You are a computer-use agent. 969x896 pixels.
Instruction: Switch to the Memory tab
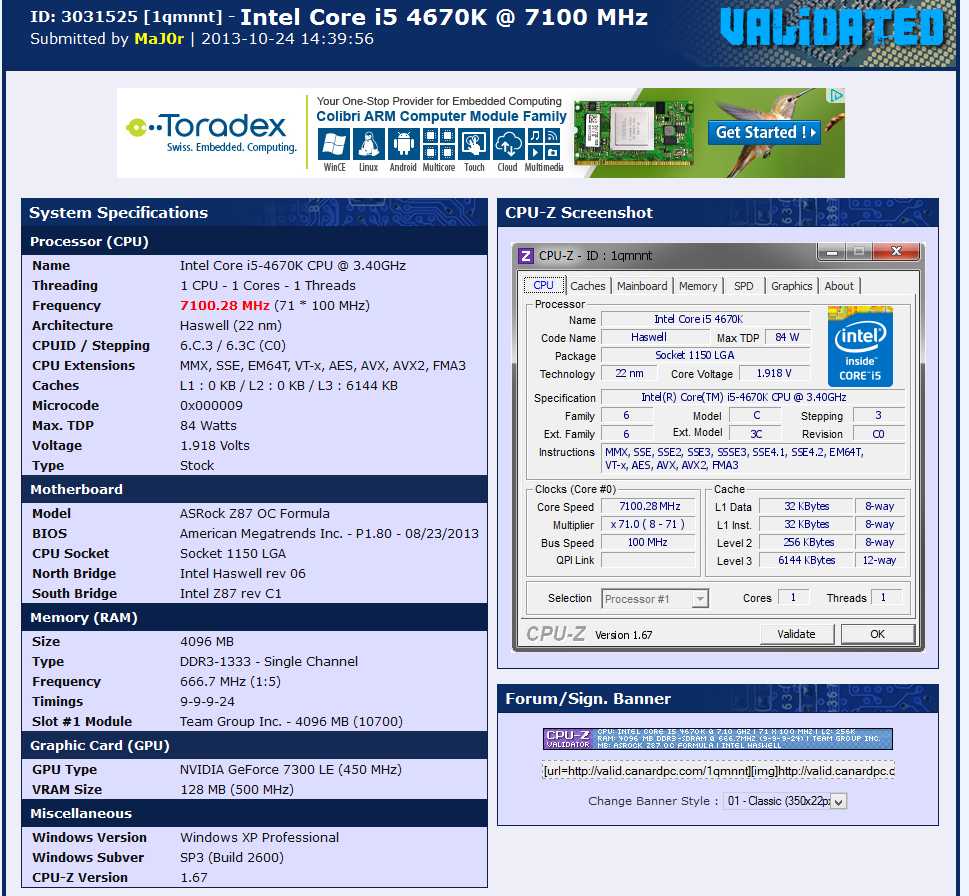(x=698, y=285)
